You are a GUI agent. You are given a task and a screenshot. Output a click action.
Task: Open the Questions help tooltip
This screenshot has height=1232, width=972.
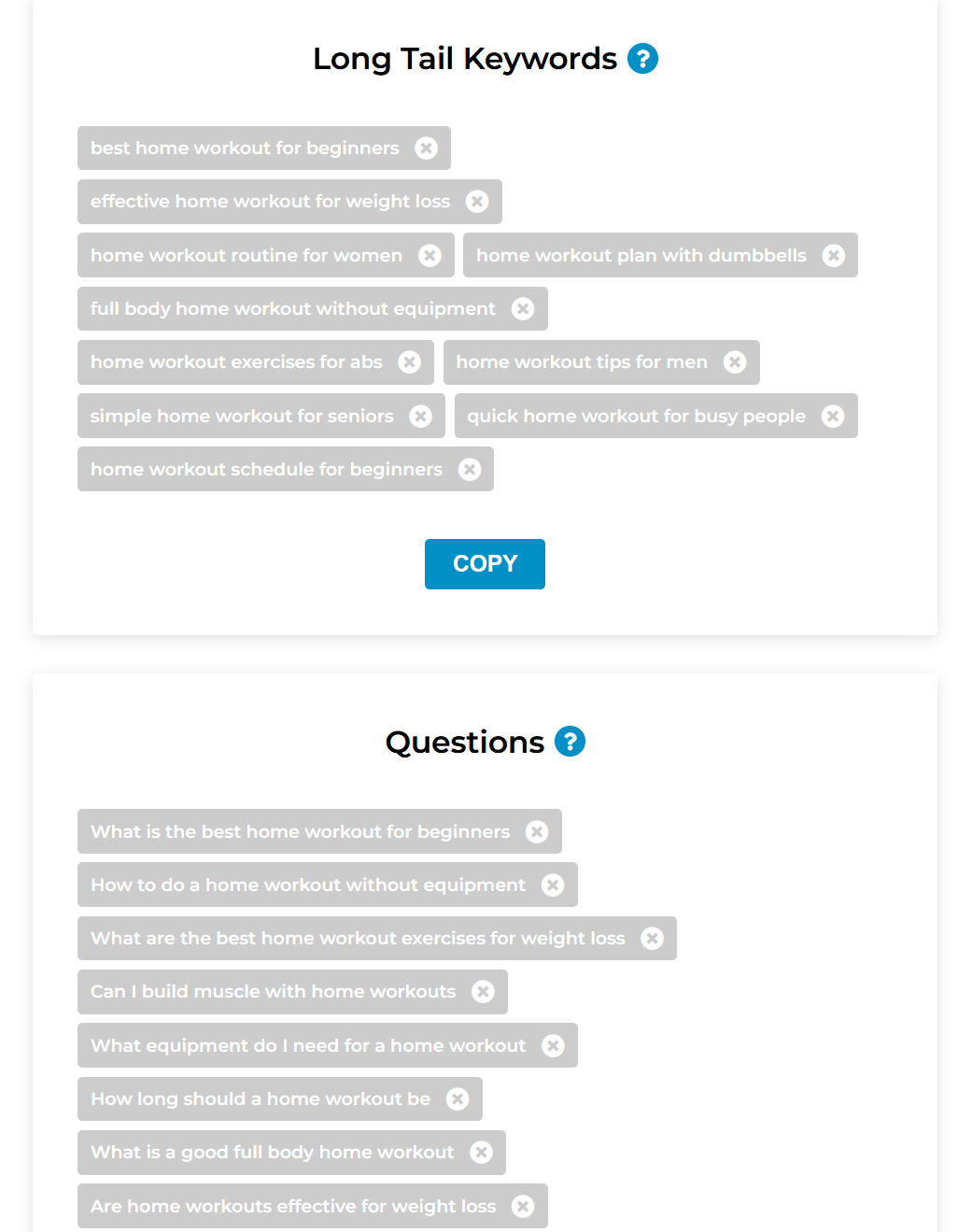coord(569,741)
